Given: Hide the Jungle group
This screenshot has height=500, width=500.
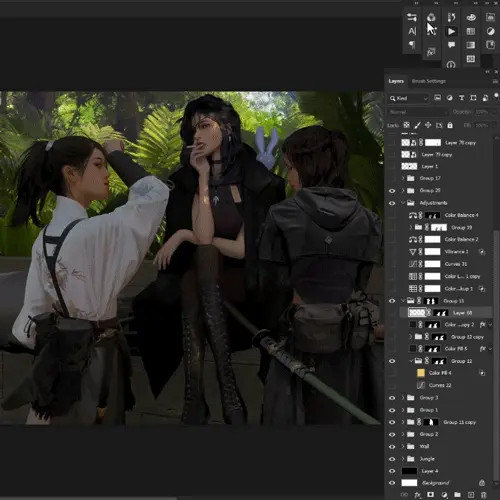Looking at the screenshot, I should [392, 459].
